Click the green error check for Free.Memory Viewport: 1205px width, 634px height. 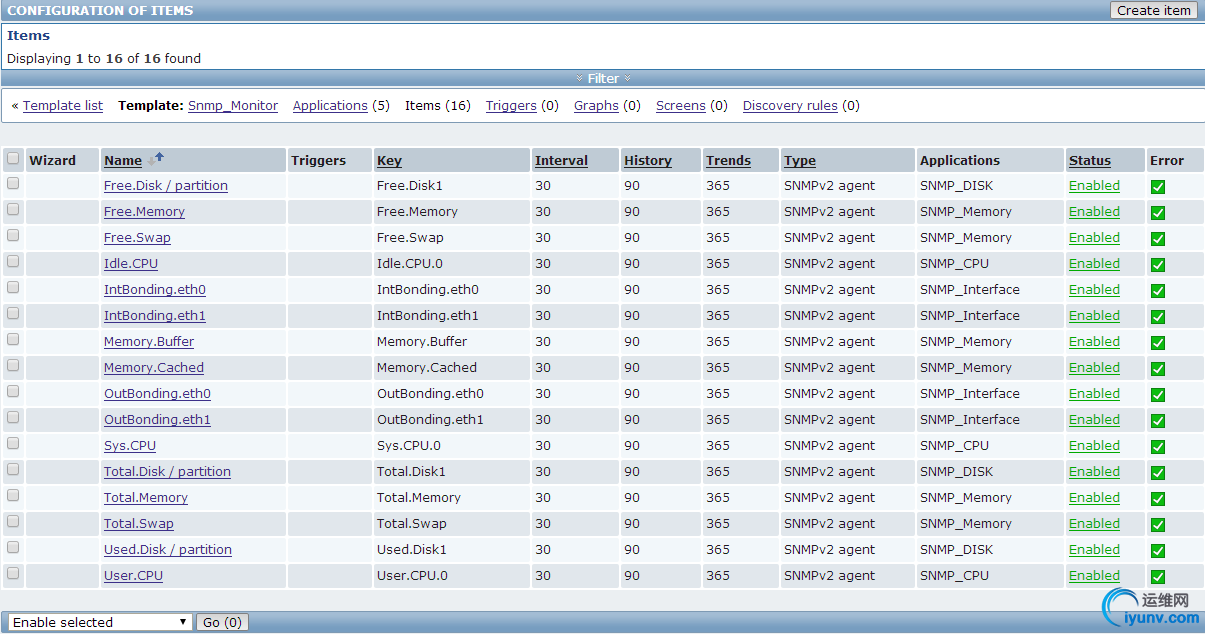[x=1158, y=212]
